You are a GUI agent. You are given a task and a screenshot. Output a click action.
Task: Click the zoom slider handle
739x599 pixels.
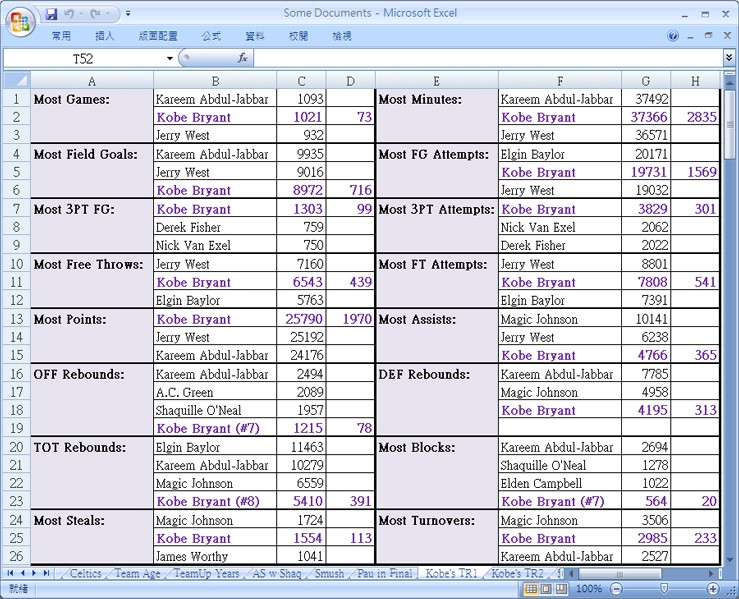[x=664, y=589]
